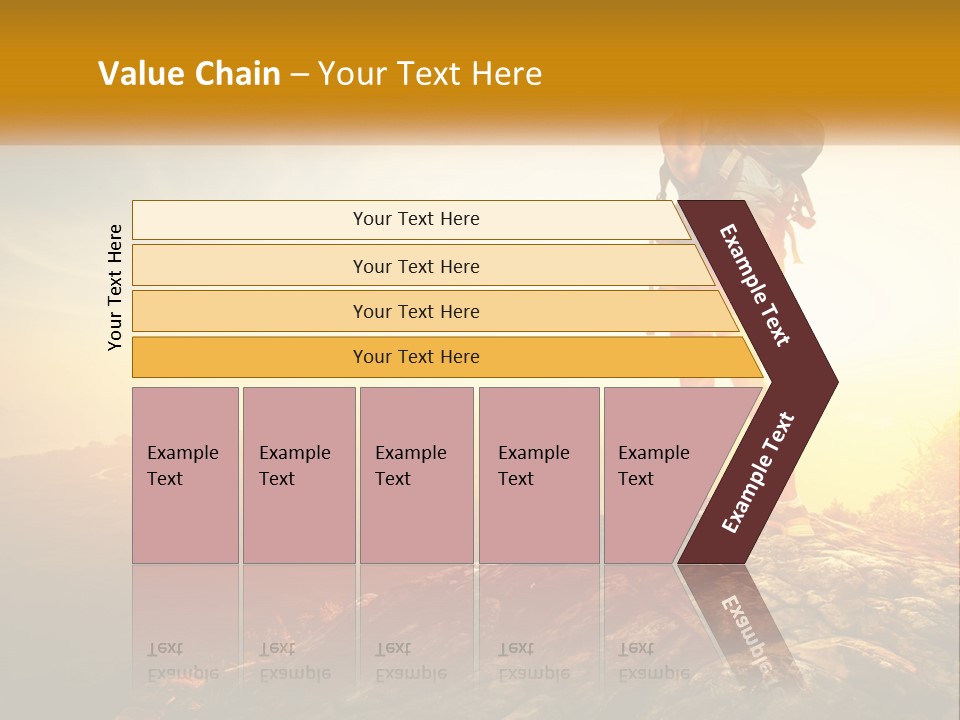Image resolution: width=960 pixels, height=720 pixels.
Task: Select the first pink 'Example Text' box
Action: pos(186,475)
